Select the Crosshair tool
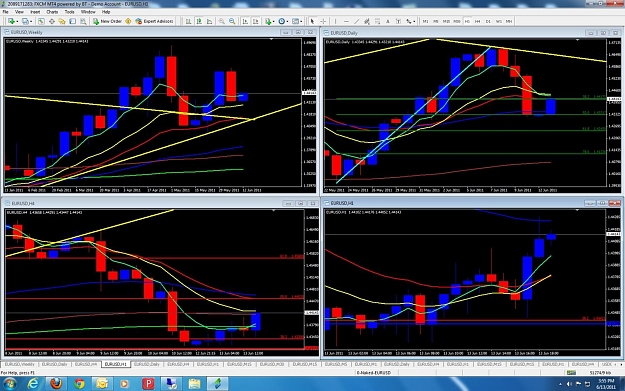The image size is (625, 391). [x=323, y=21]
